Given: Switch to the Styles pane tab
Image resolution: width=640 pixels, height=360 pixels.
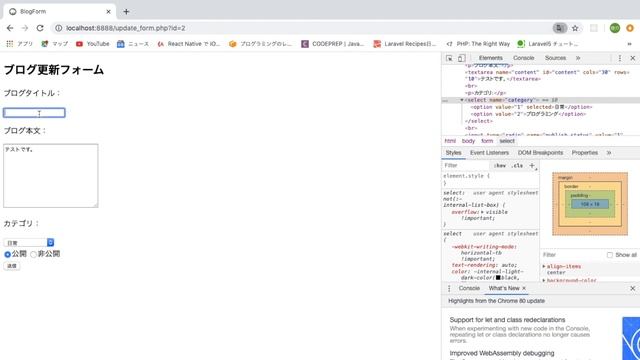Looking at the screenshot, I should pyautogui.click(x=453, y=153).
